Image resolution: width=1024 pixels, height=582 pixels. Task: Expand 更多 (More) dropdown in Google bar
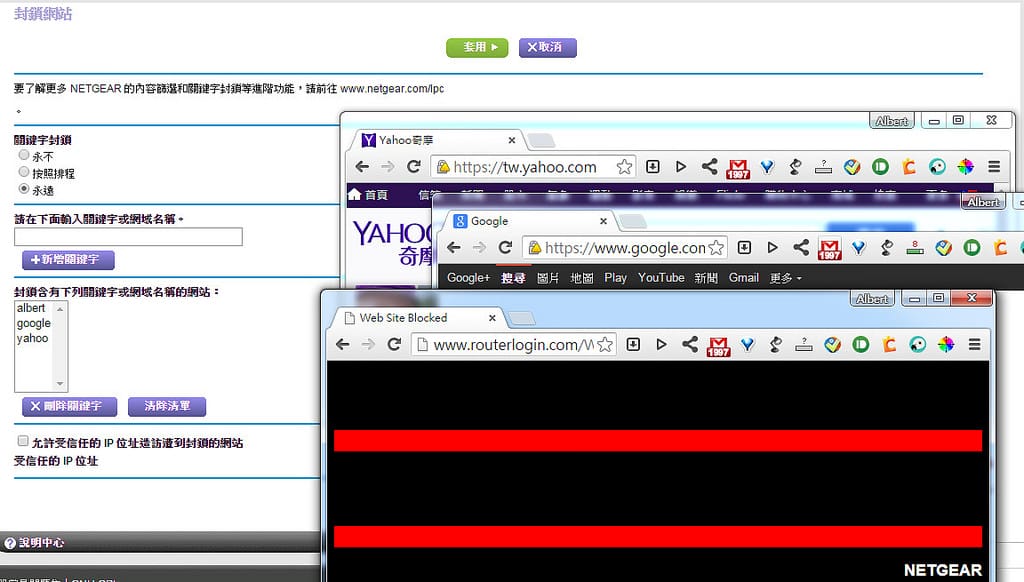(785, 278)
